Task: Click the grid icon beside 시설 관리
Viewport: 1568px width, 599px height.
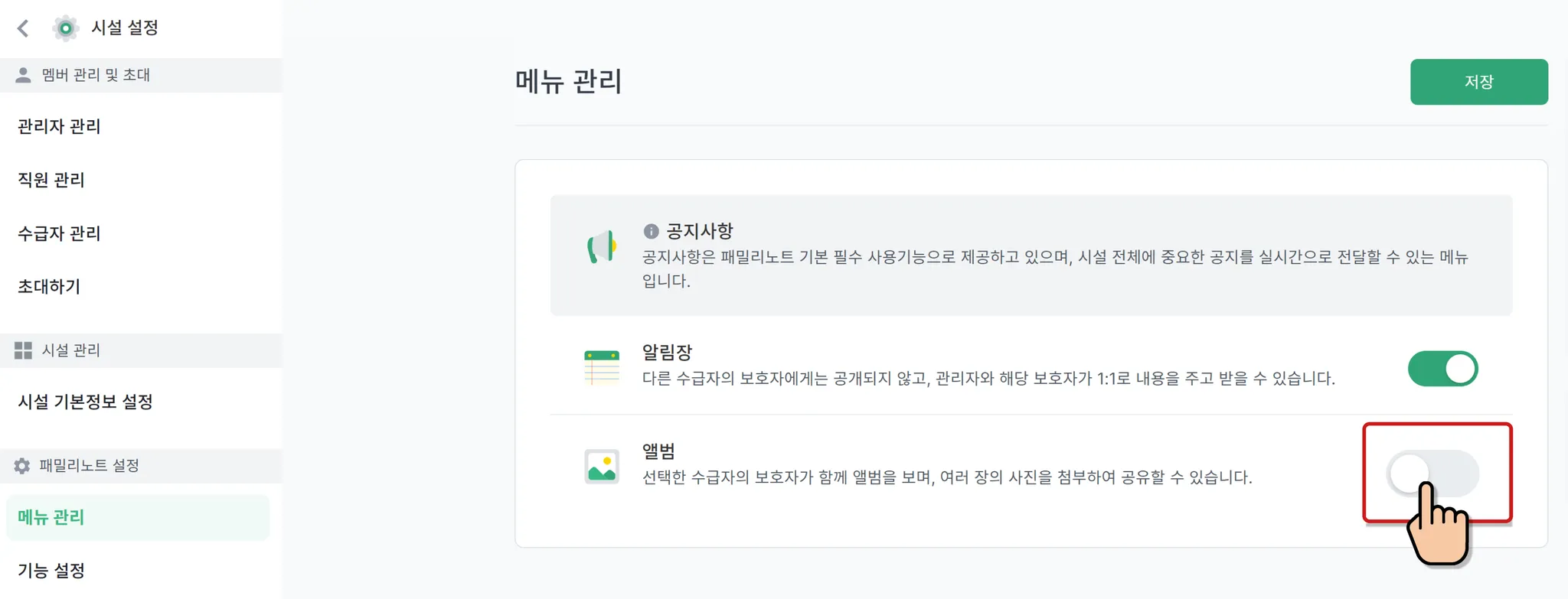Action: tap(23, 350)
